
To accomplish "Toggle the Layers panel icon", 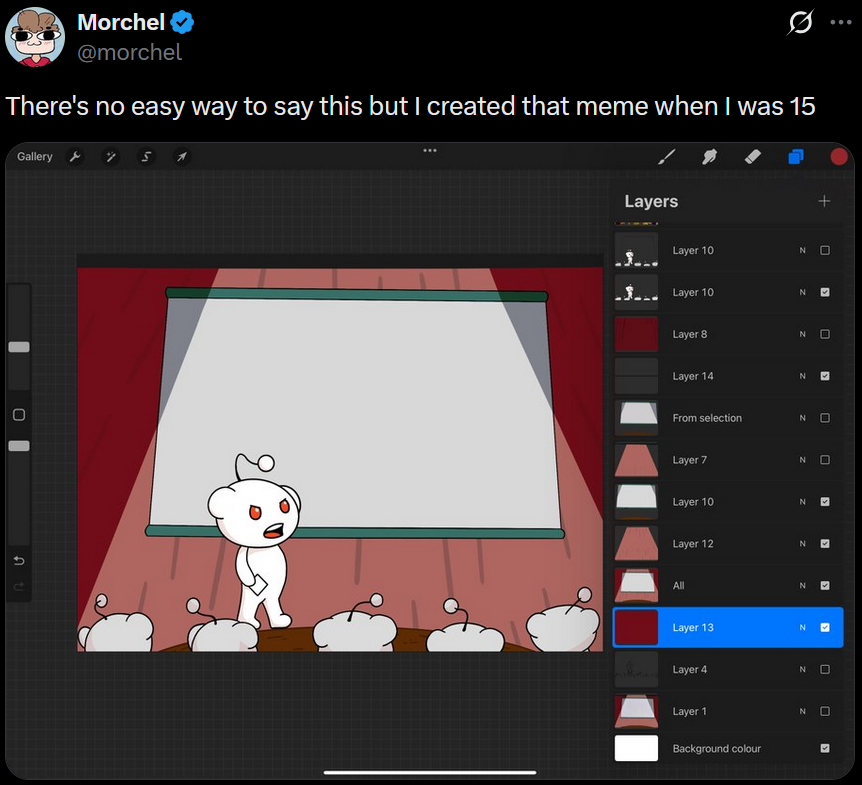I will tap(795, 157).
